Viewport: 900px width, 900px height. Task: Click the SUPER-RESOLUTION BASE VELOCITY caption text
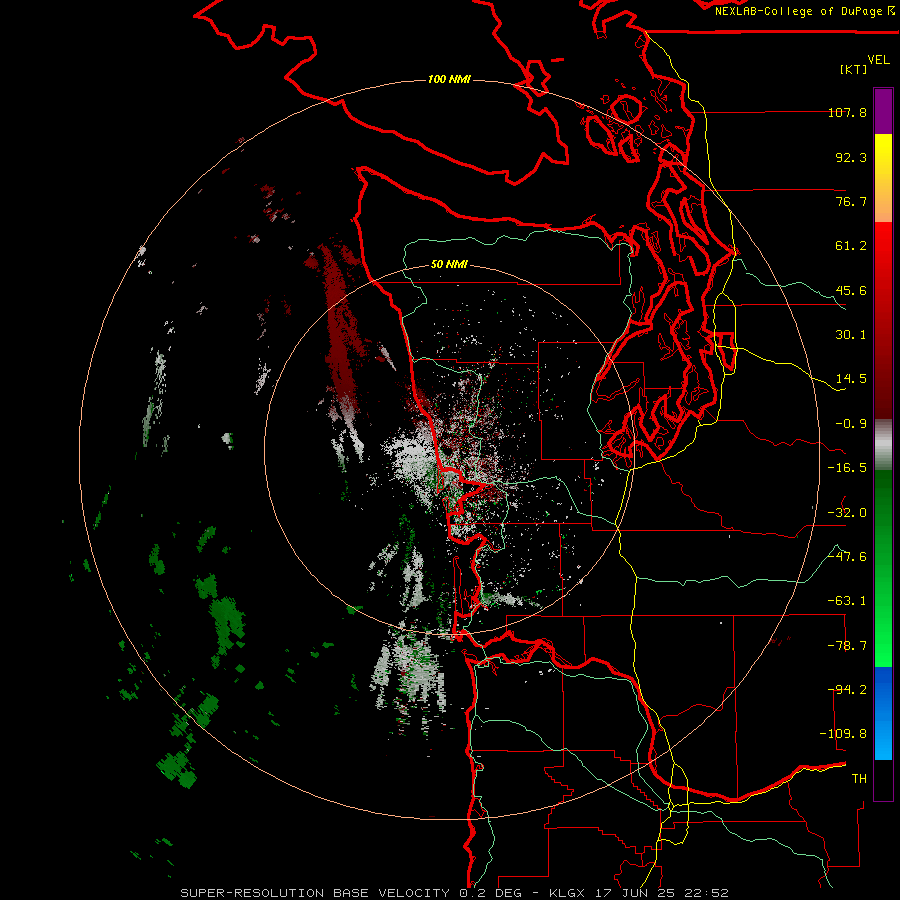315,893
